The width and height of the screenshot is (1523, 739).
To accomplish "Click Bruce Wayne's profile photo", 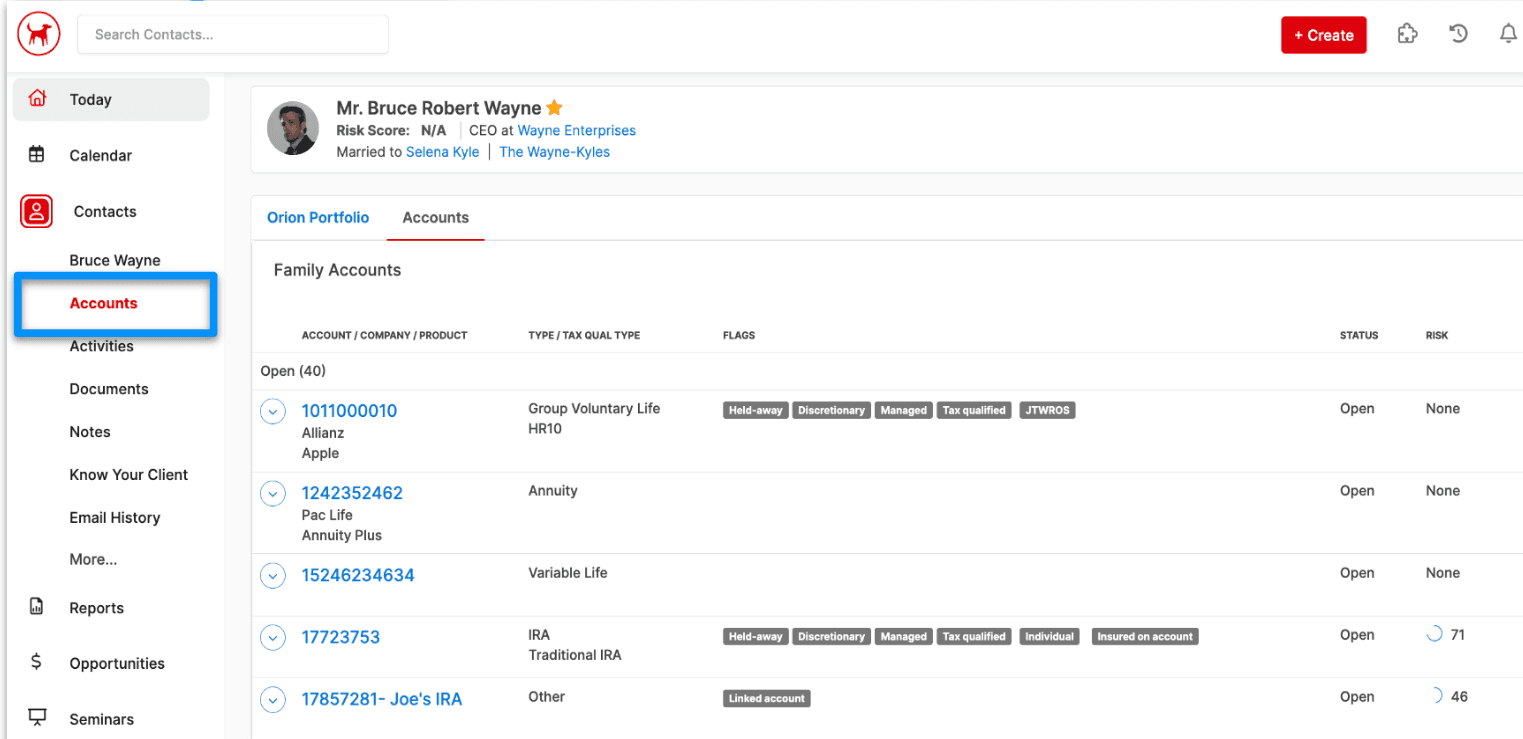I will (293, 128).
